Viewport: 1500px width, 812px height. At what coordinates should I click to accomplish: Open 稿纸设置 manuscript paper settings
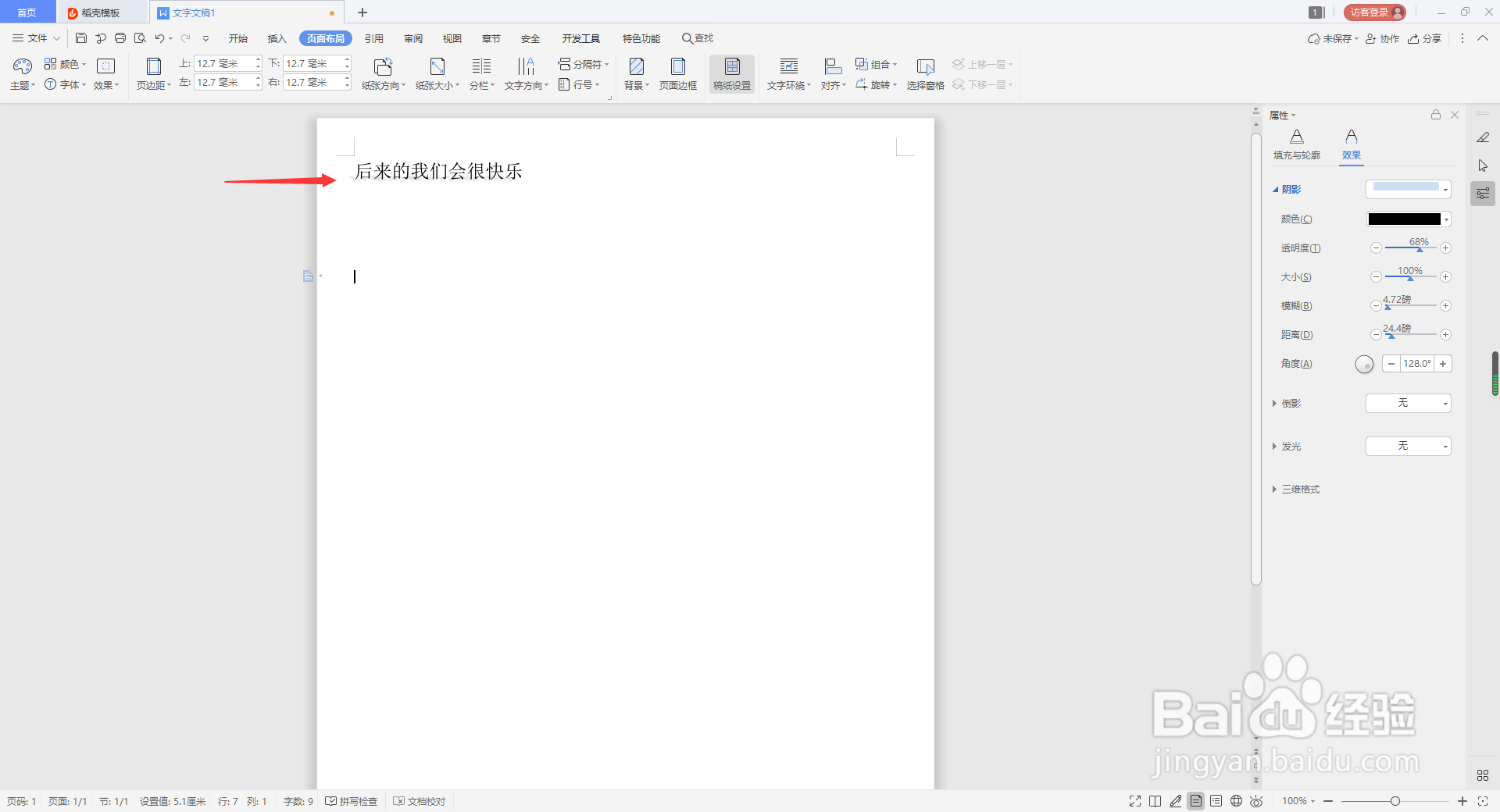click(x=732, y=74)
